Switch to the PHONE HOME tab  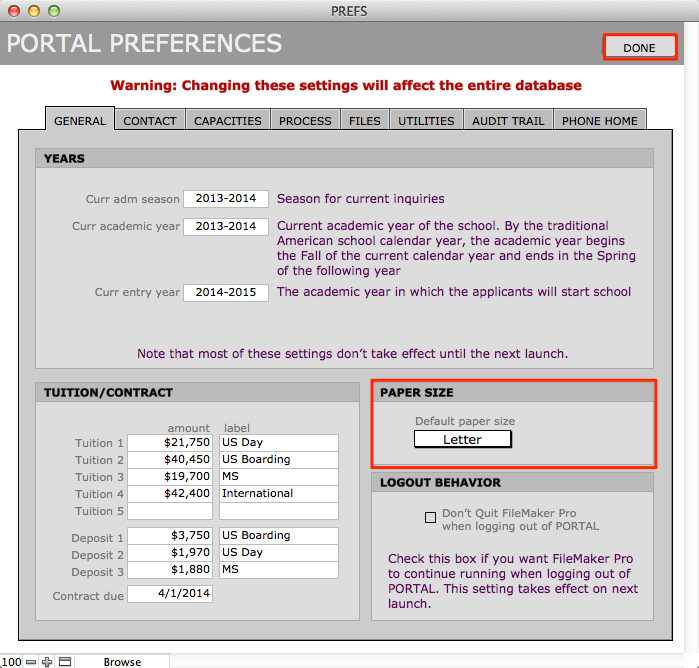[x=599, y=121]
